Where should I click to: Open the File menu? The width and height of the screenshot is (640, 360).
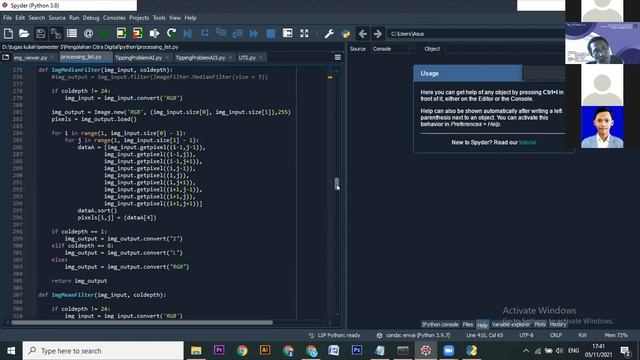(x=7, y=18)
